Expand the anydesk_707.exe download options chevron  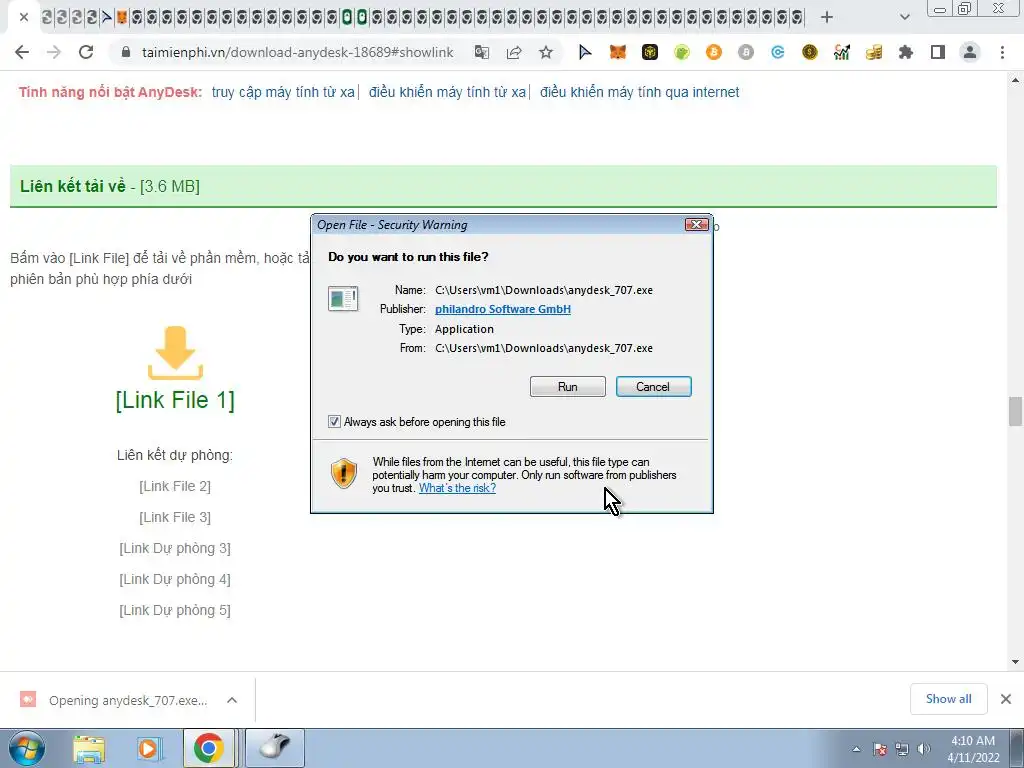click(232, 700)
